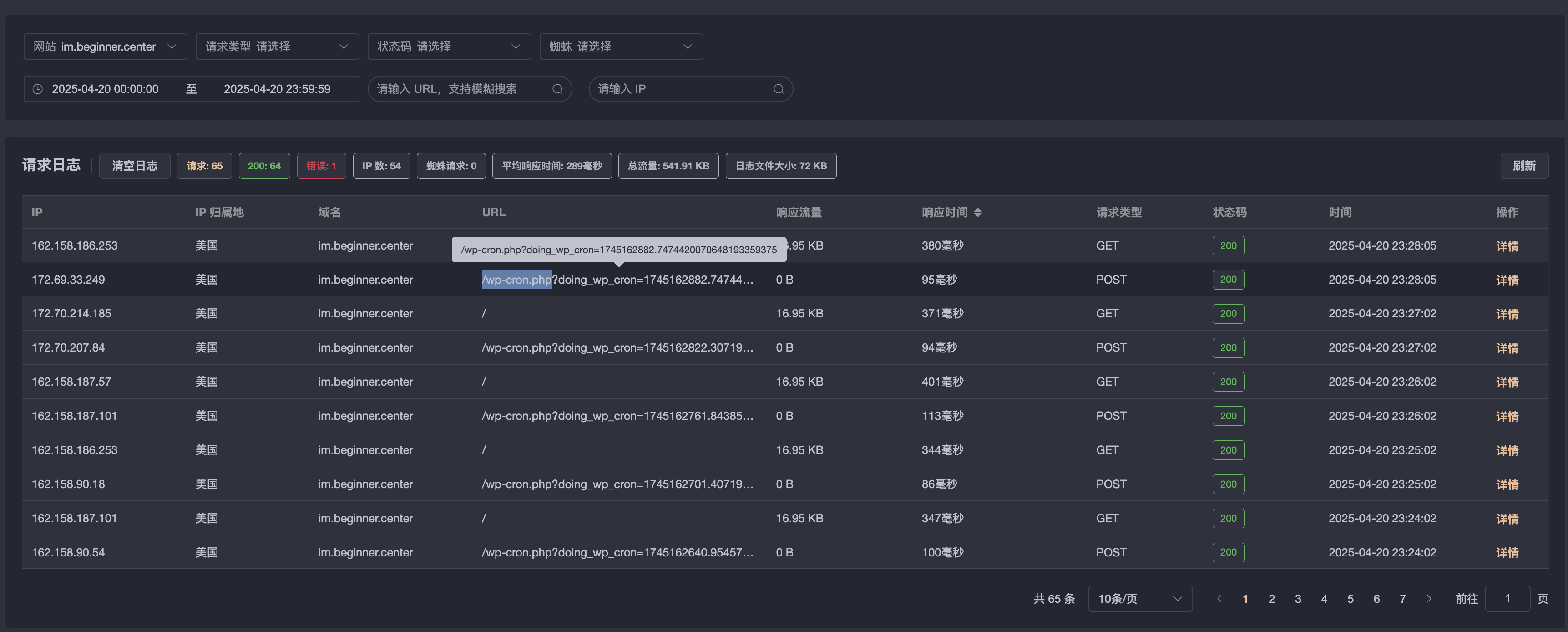The image size is (1568, 632).
Task: View details for 172.70.214.185 request
Action: [x=1507, y=314]
